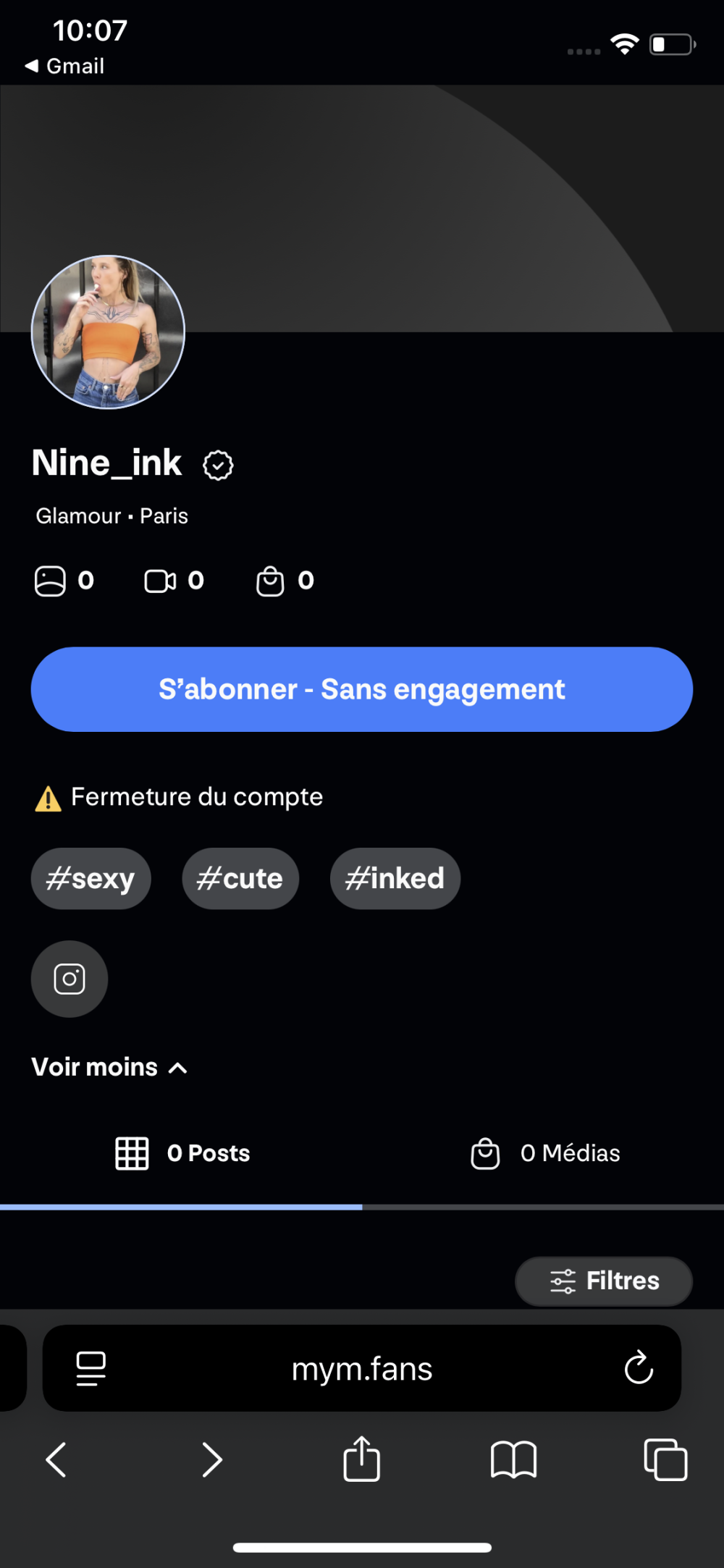The width and height of the screenshot is (724, 1568).
Task: Select the #inked hashtag
Action: pyautogui.click(x=395, y=878)
